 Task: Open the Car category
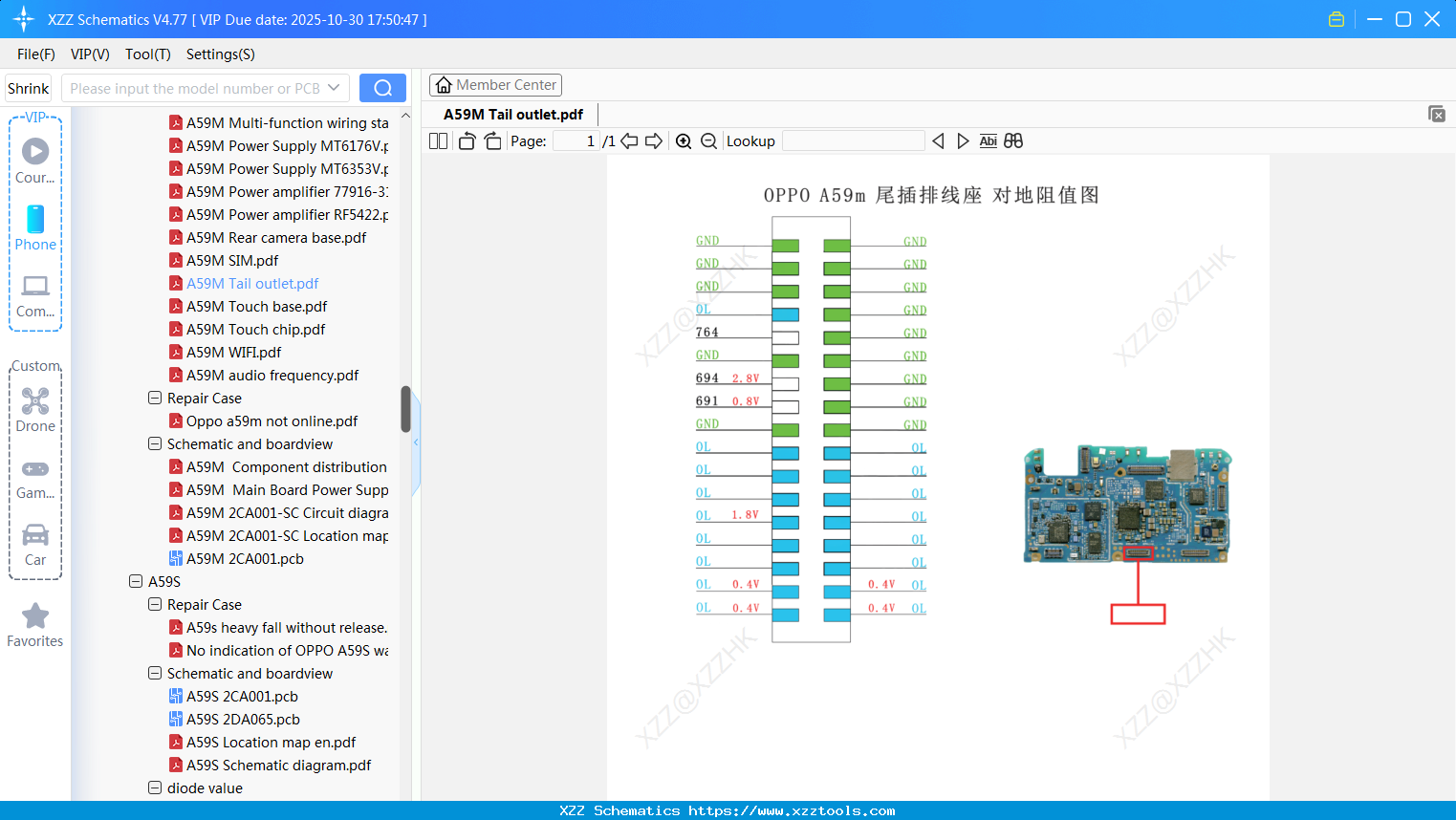(35, 545)
